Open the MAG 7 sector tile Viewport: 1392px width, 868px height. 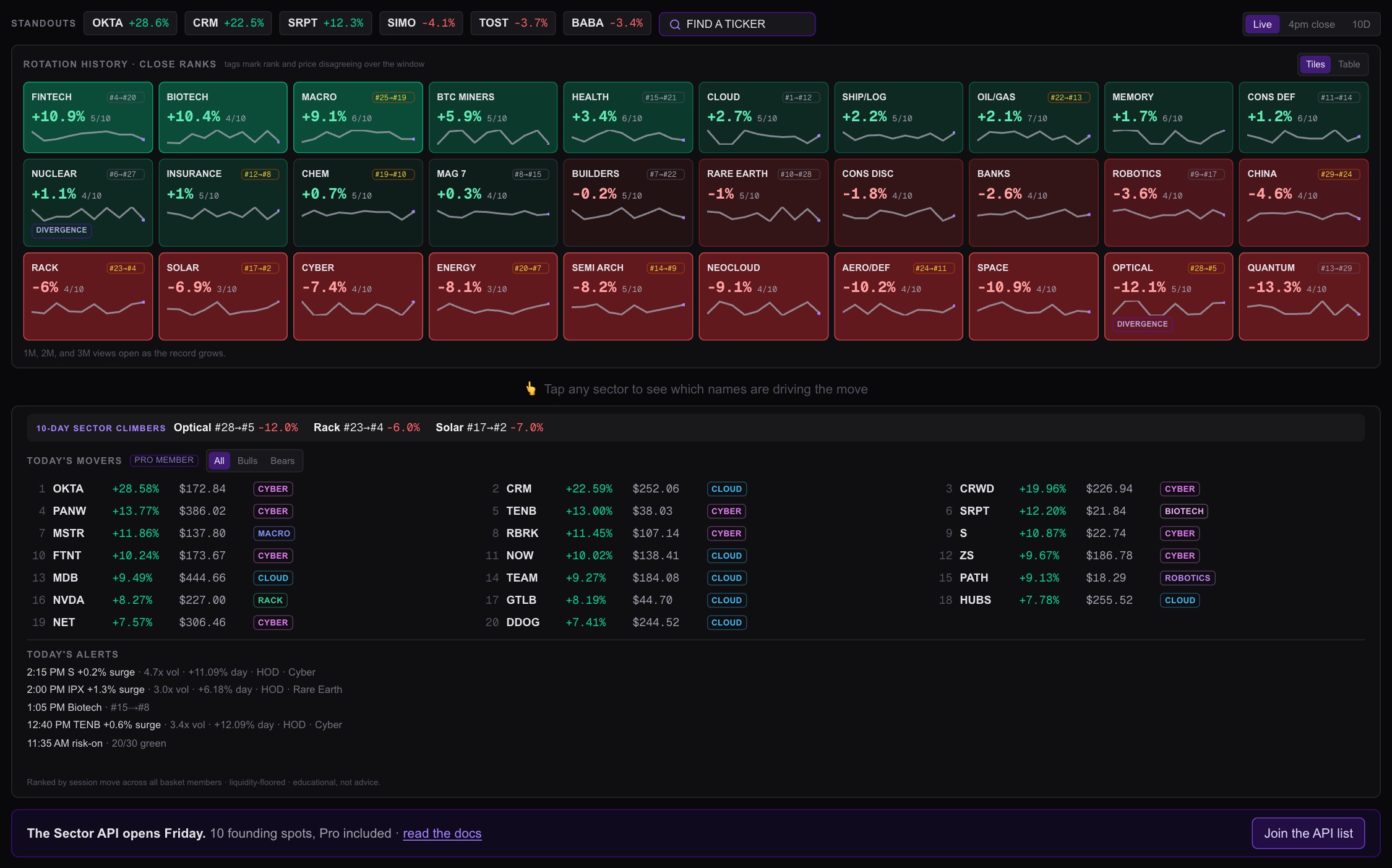(x=493, y=203)
